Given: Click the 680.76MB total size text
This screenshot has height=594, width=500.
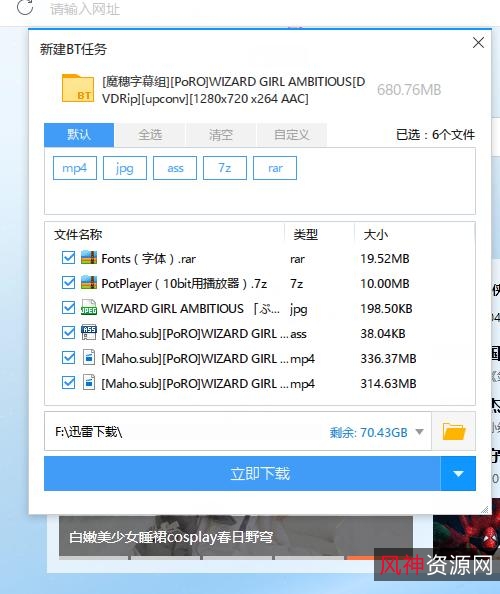Looking at the screenshot, I should (x=409, y=90).
